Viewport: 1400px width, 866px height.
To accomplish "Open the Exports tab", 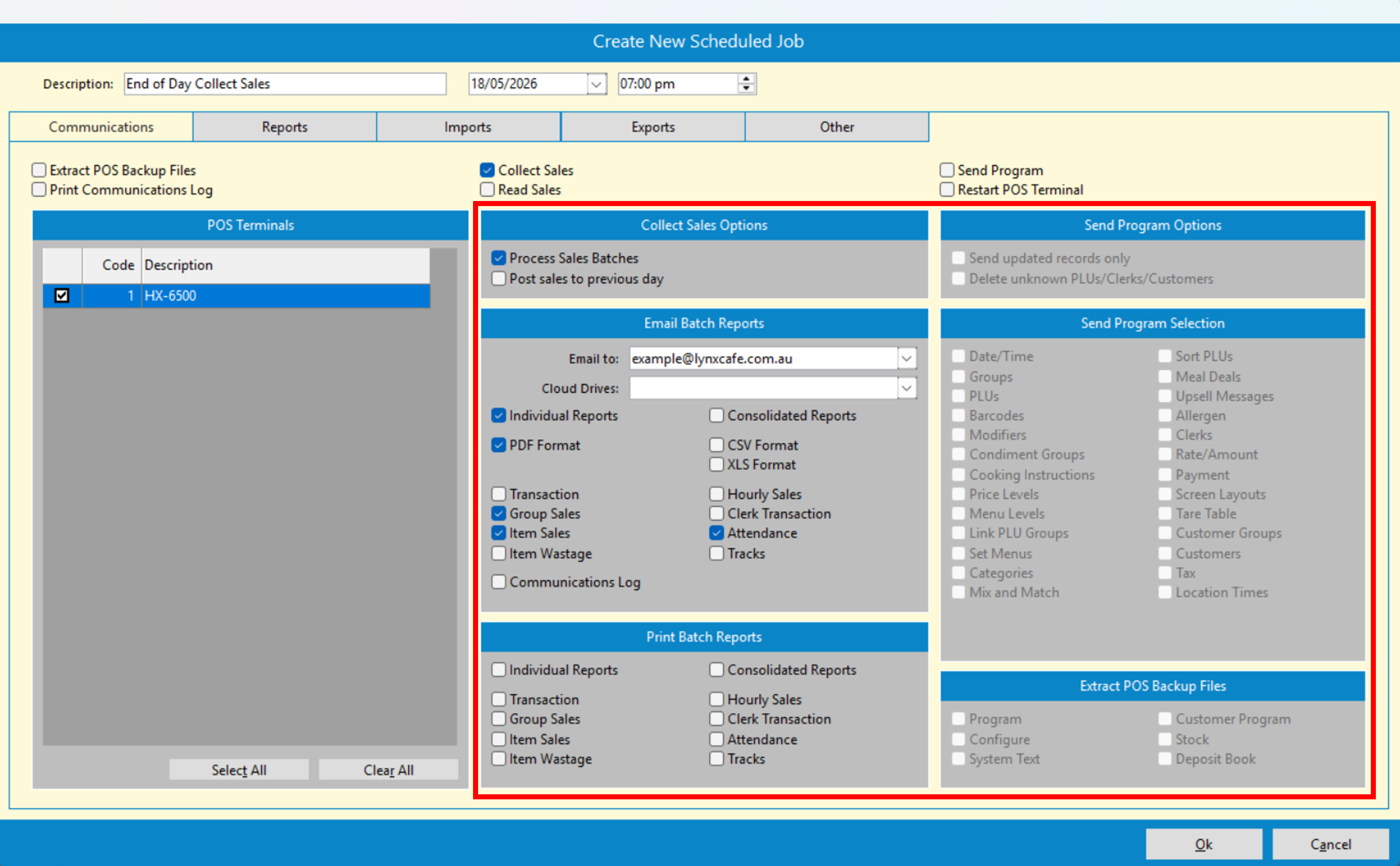I will [x=653, y=127].
